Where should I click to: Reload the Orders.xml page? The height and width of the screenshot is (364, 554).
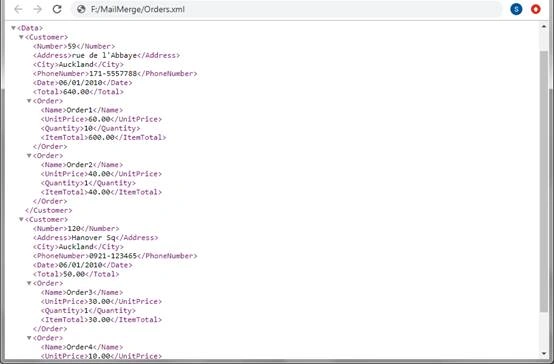point(57,9)
